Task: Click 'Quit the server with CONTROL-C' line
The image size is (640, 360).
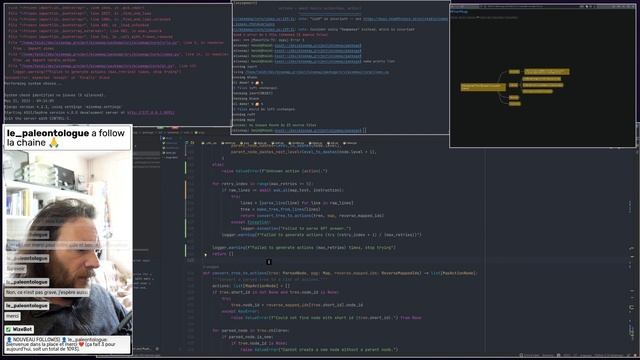Action: pos(37,118)
